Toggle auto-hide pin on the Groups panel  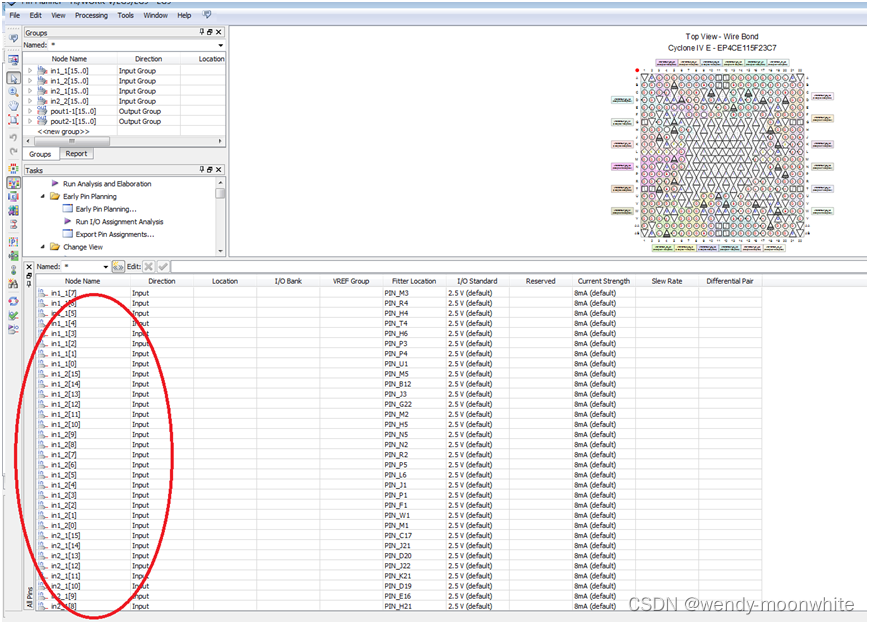coord(202,31)
